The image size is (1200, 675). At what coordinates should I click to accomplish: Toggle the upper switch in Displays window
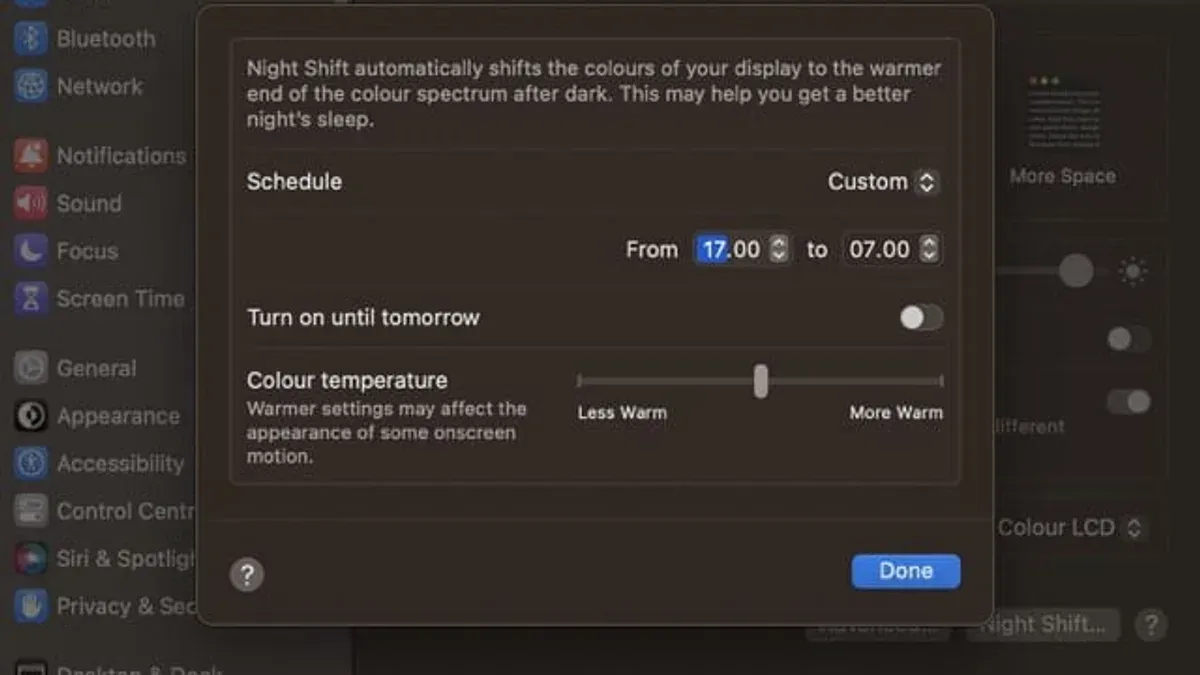pos(1129,339)
